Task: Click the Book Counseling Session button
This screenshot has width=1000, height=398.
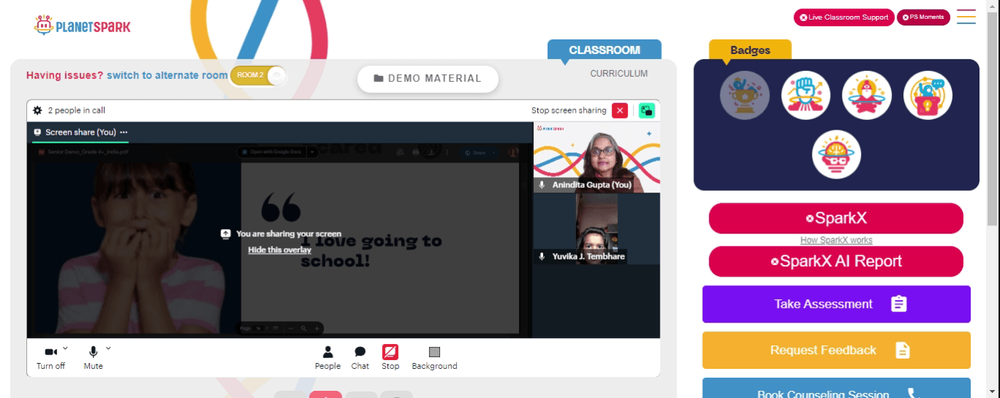Action: tap(836, 388)
